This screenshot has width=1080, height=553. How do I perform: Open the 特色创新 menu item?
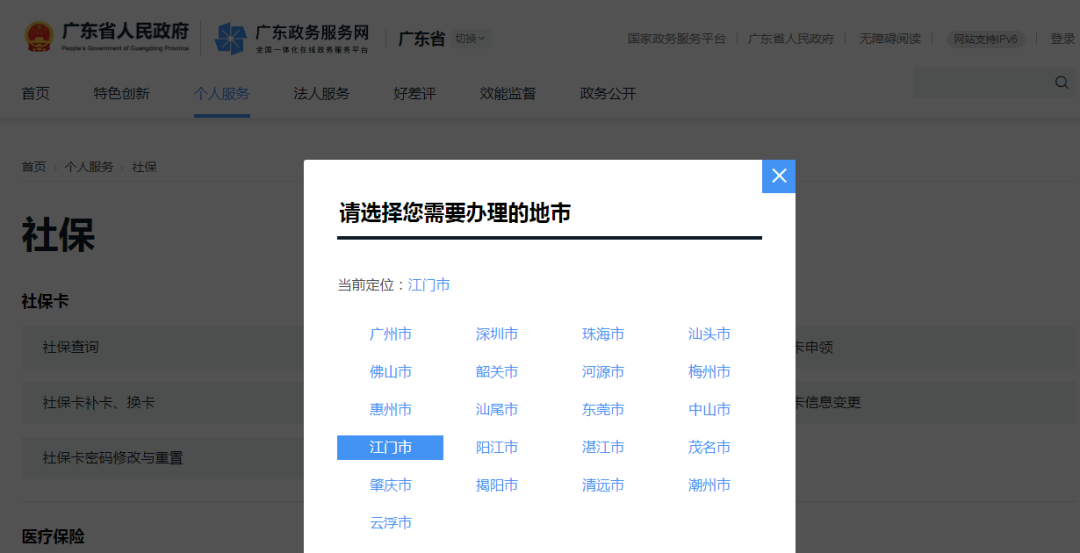pyautogui.click(x=121, y=94)
